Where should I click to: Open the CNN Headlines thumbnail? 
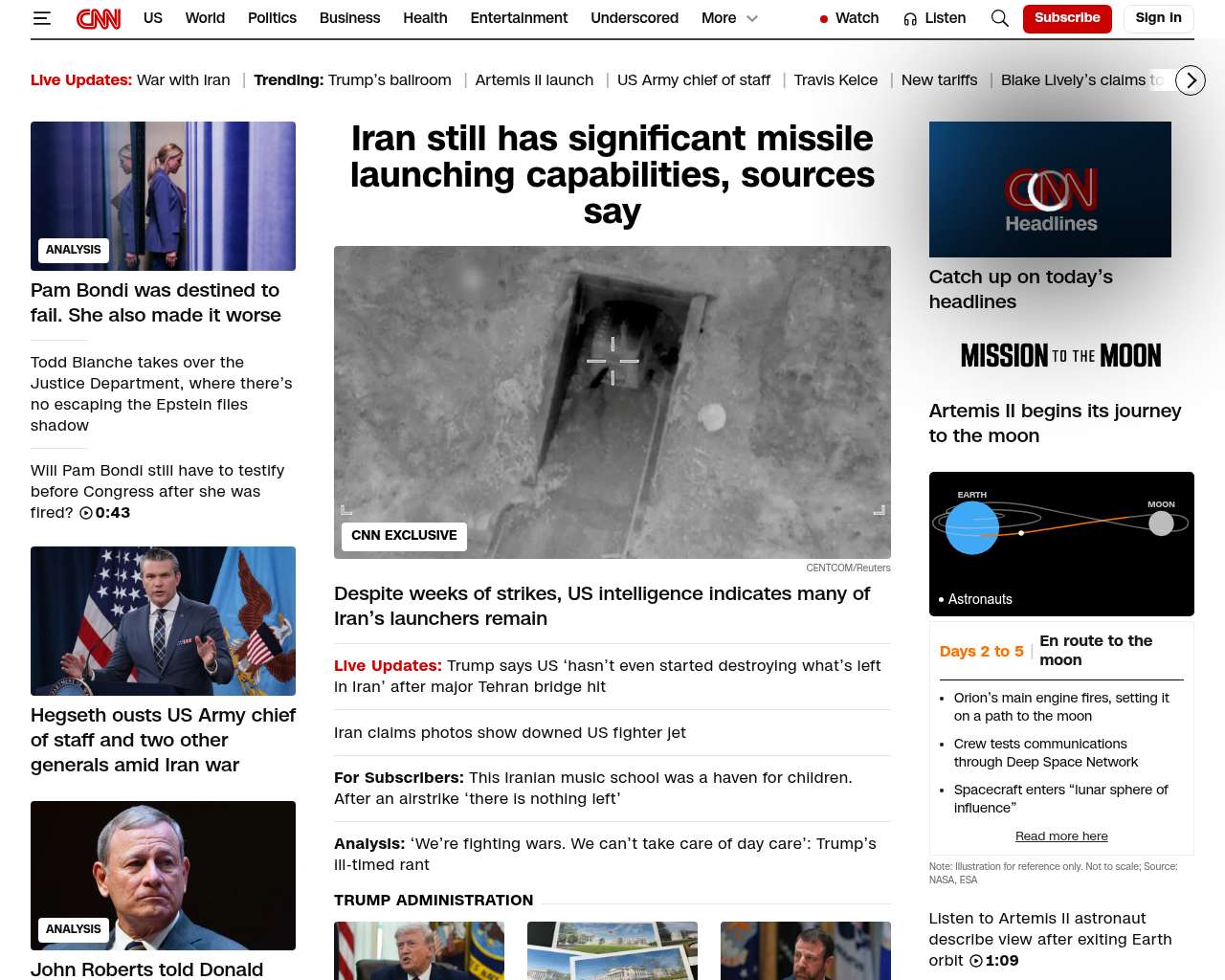pos(1049,189)
